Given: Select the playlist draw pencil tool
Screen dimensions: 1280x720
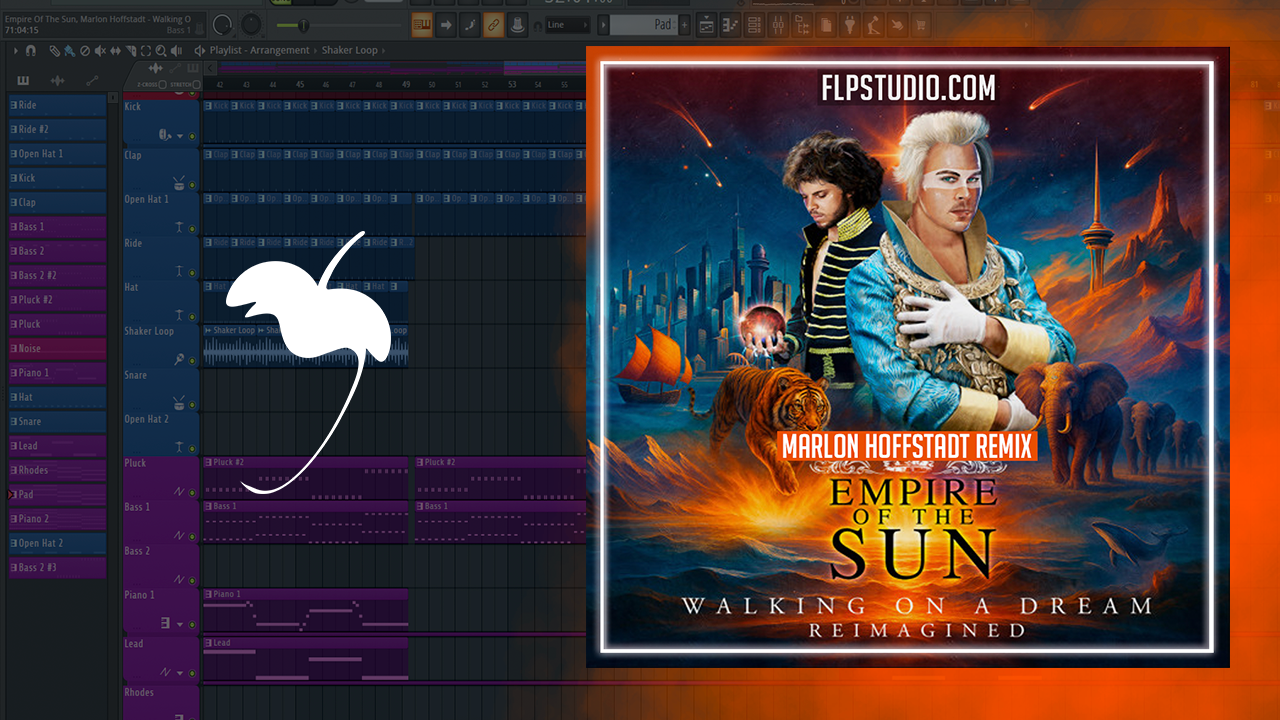Looking at the screenshot, I should 55,50.
